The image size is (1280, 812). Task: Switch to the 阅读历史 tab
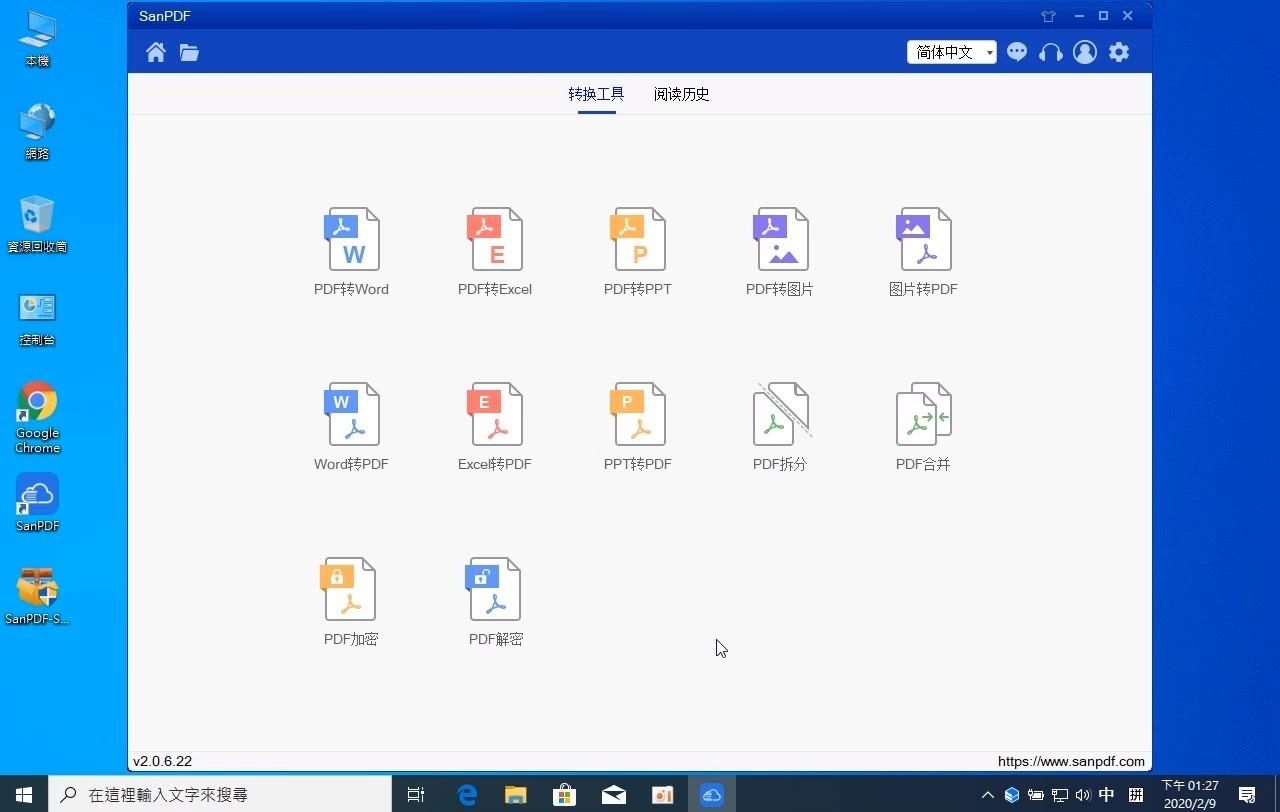682,94
